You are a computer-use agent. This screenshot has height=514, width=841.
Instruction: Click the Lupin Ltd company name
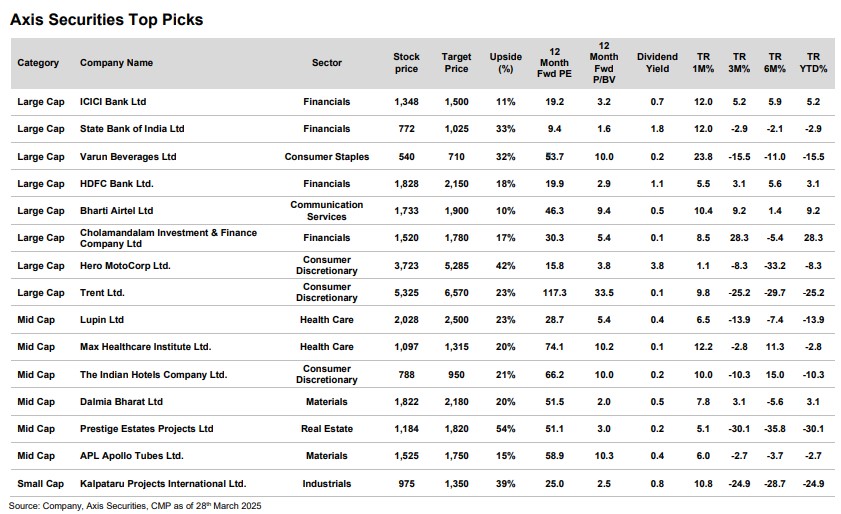click(102, 320)
